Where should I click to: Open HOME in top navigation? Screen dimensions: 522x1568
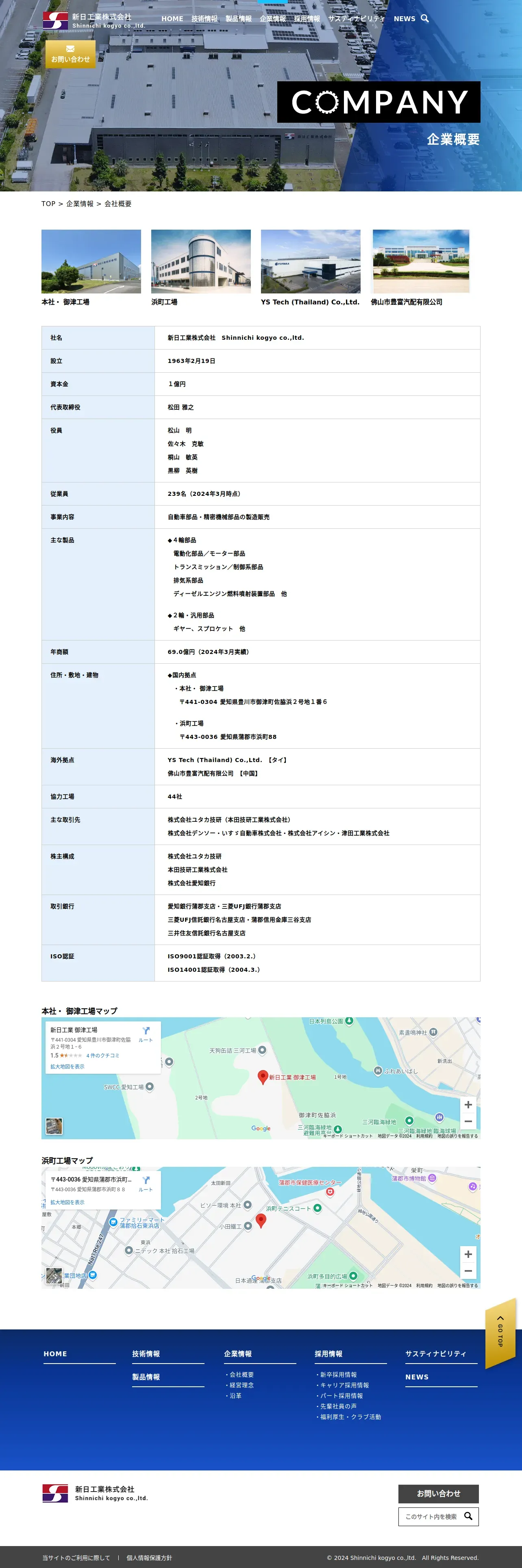(x=172, y=19)
